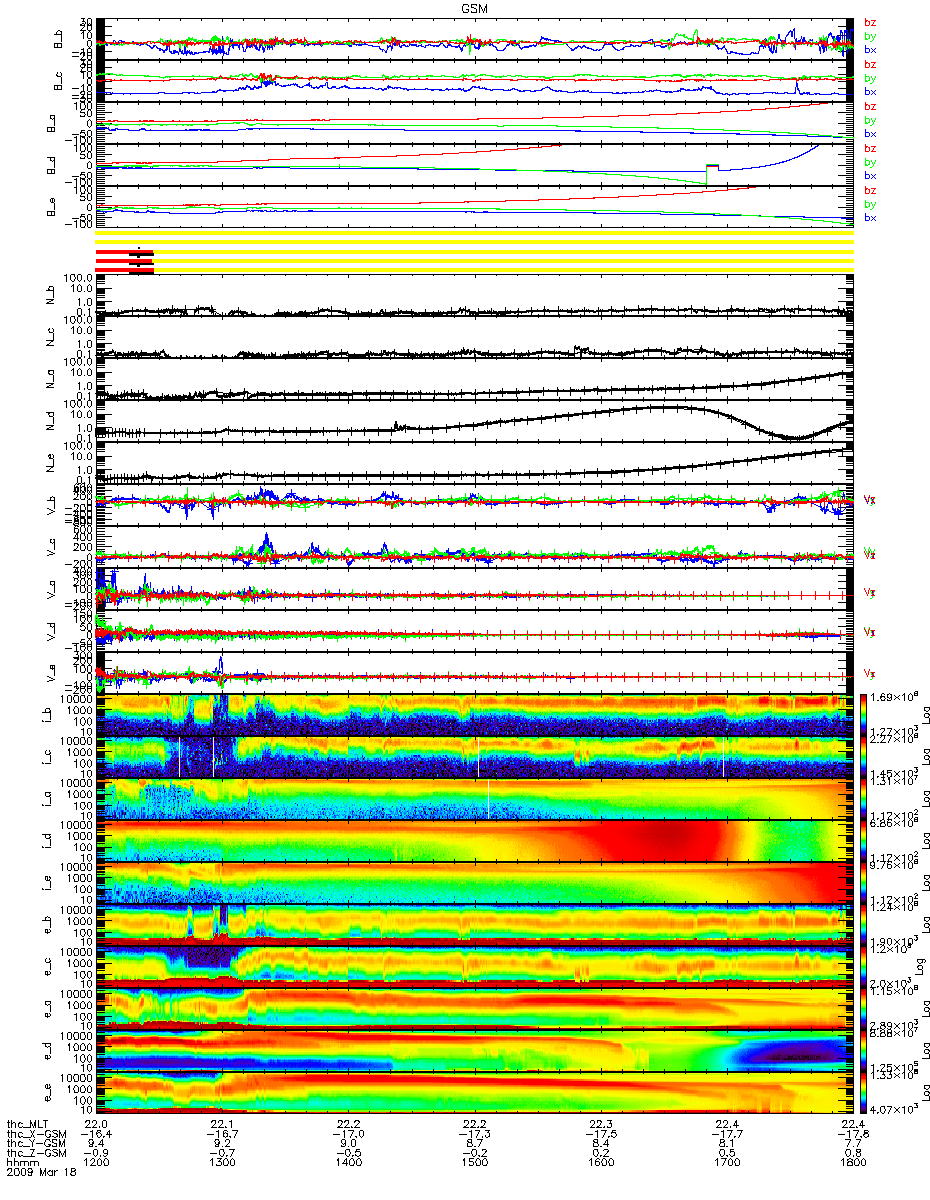The height and width of the screenshot is (1200, 930).
Task: Click the 1600 time tick label
Action: click(x=600, y=1161)
